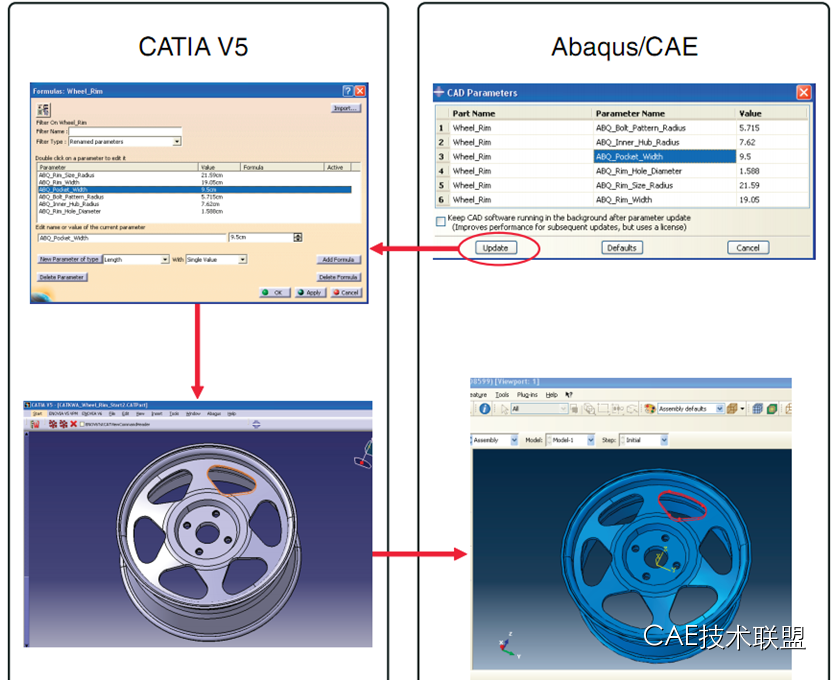Click the incremental filter icon in Formulas dialog
The width and height of the screenshot is (832, 680).
[43, 110]
